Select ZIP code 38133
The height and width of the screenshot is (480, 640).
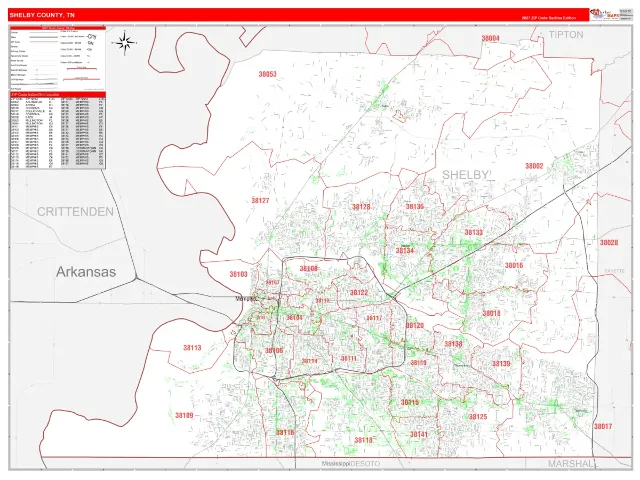coord(473,232)
